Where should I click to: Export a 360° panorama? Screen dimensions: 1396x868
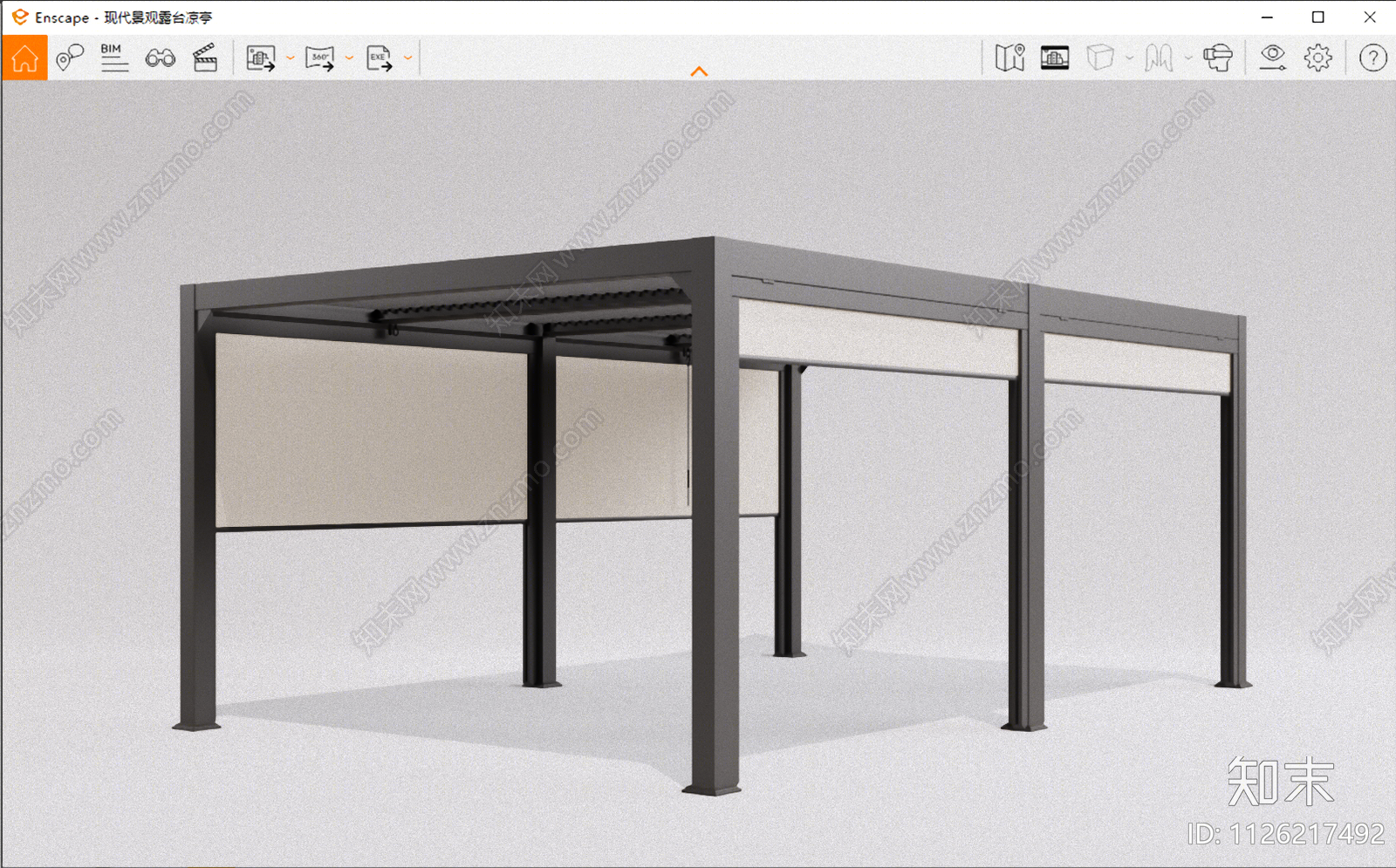320,58
